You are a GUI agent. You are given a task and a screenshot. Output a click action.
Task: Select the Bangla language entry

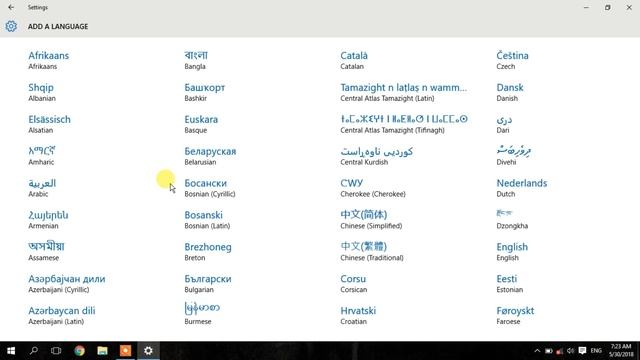(x=196, y=60)
